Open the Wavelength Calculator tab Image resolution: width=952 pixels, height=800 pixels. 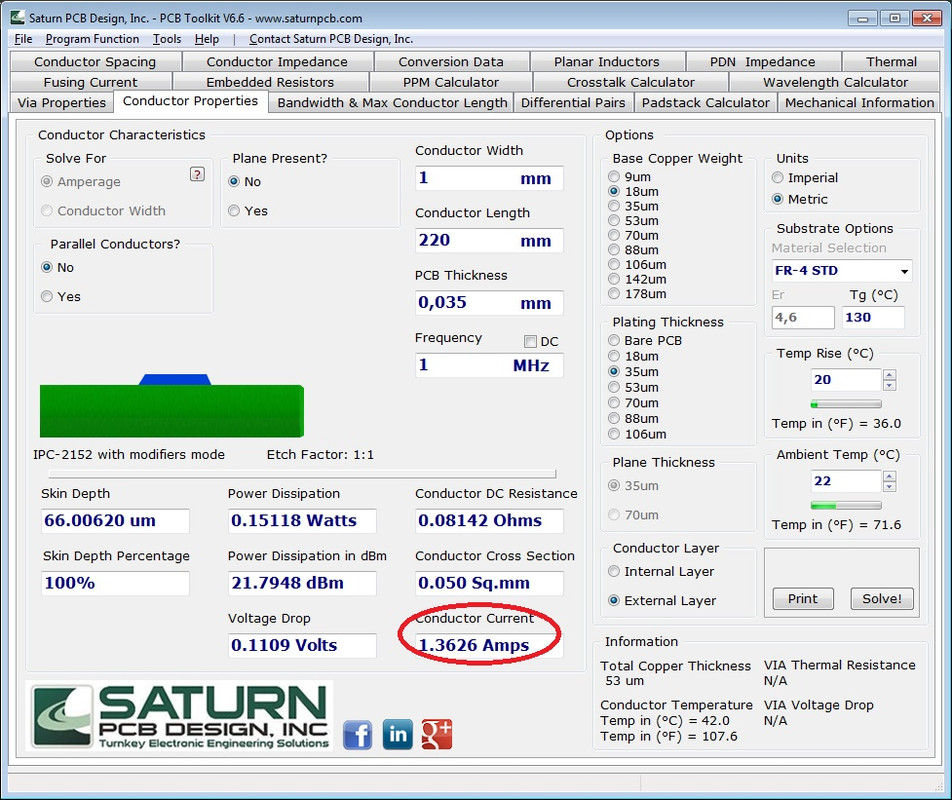click(x=835, y=82)
